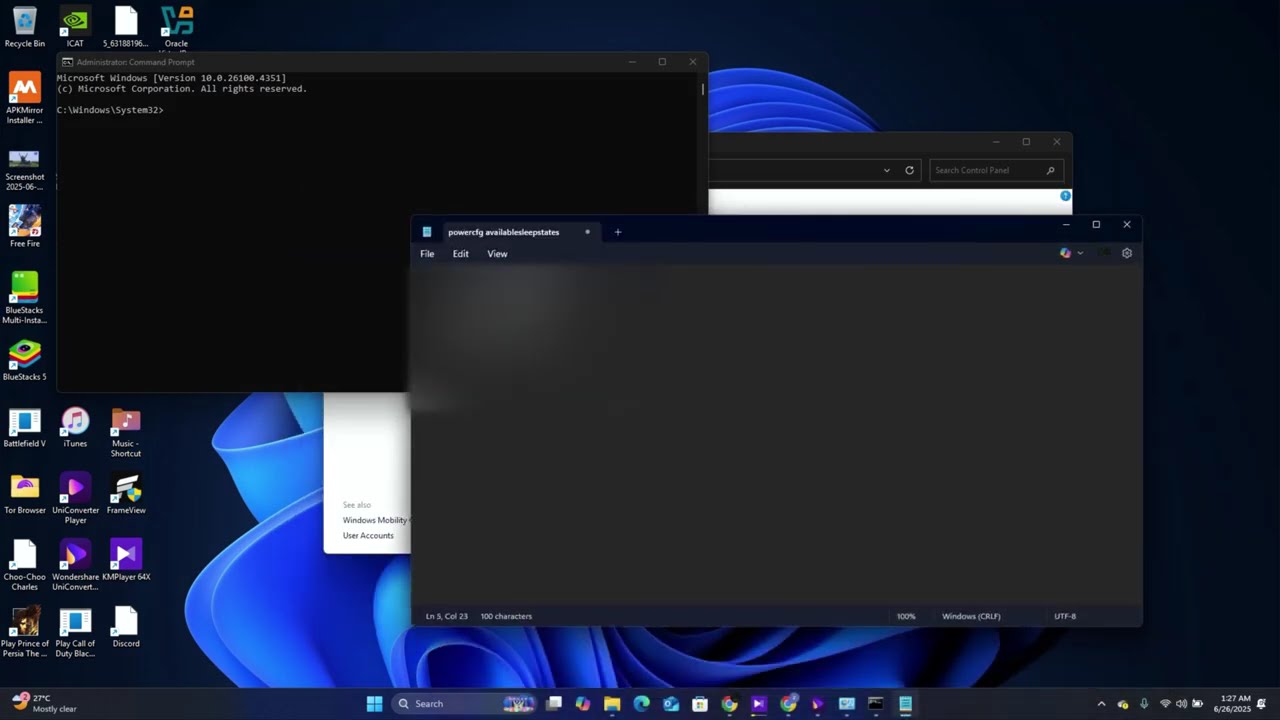Click the Copilot icon in Notepad

(1066, 253)
